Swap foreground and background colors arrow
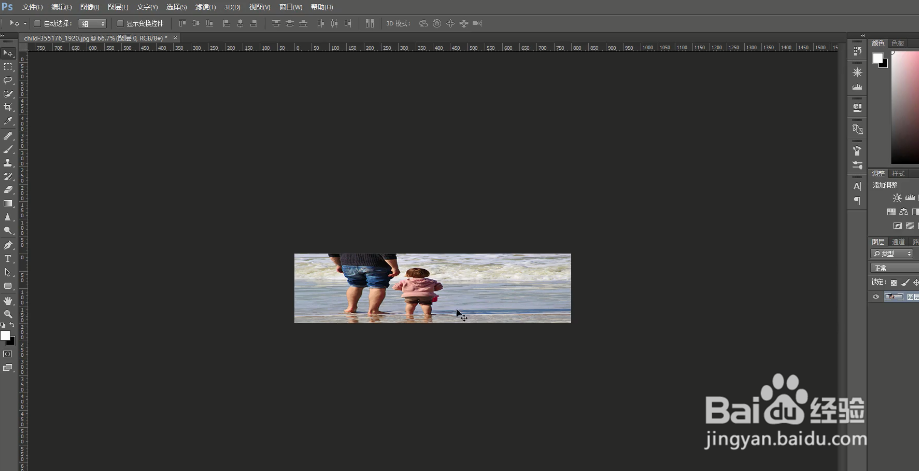 pos(12,325)
